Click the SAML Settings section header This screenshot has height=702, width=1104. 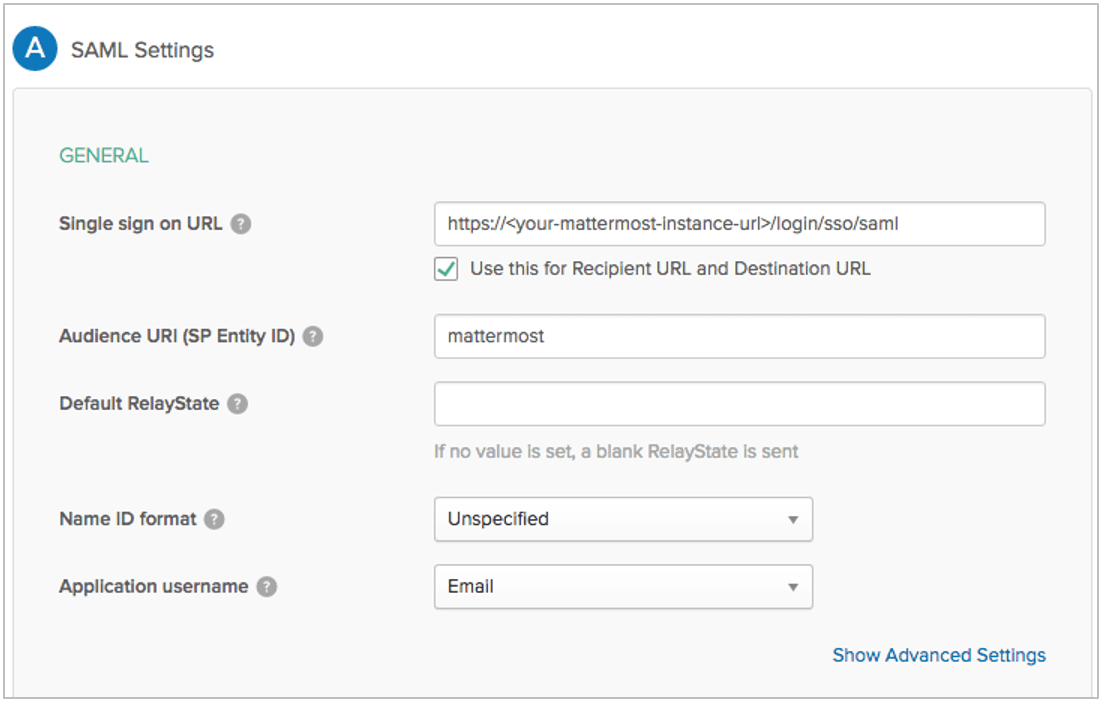click(142, 50)
